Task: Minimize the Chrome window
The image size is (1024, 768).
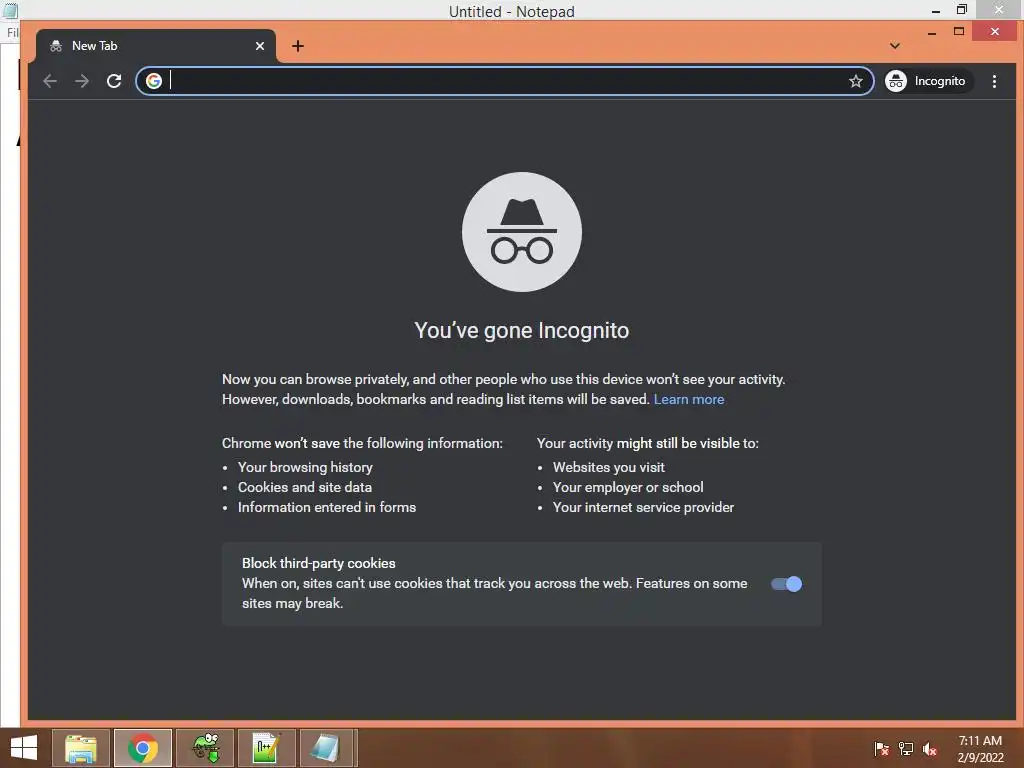Action: 932,32
